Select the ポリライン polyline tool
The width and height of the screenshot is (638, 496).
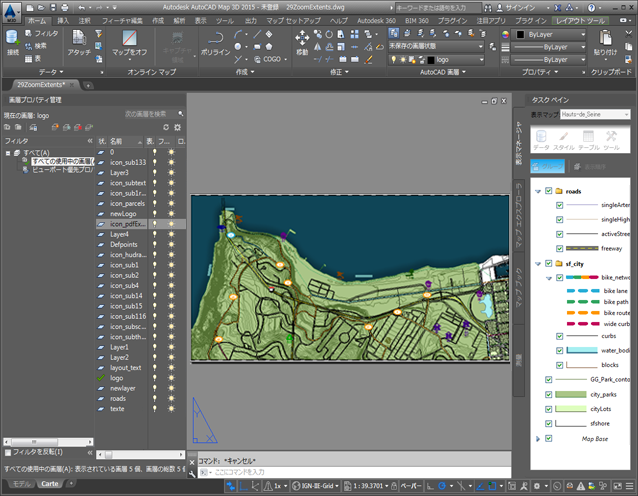click(214, 39)
